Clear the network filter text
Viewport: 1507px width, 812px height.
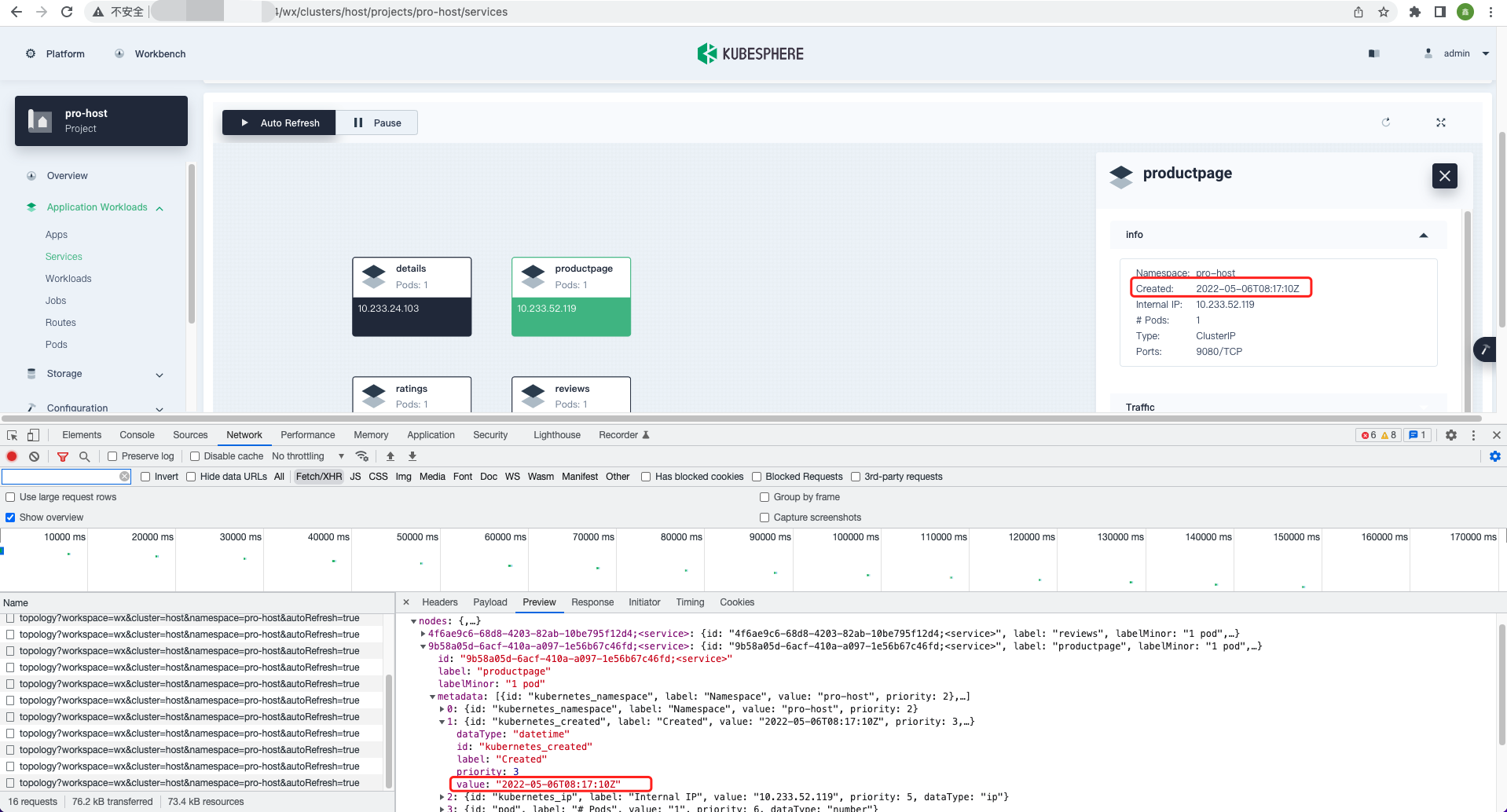[x=124, y=477]
